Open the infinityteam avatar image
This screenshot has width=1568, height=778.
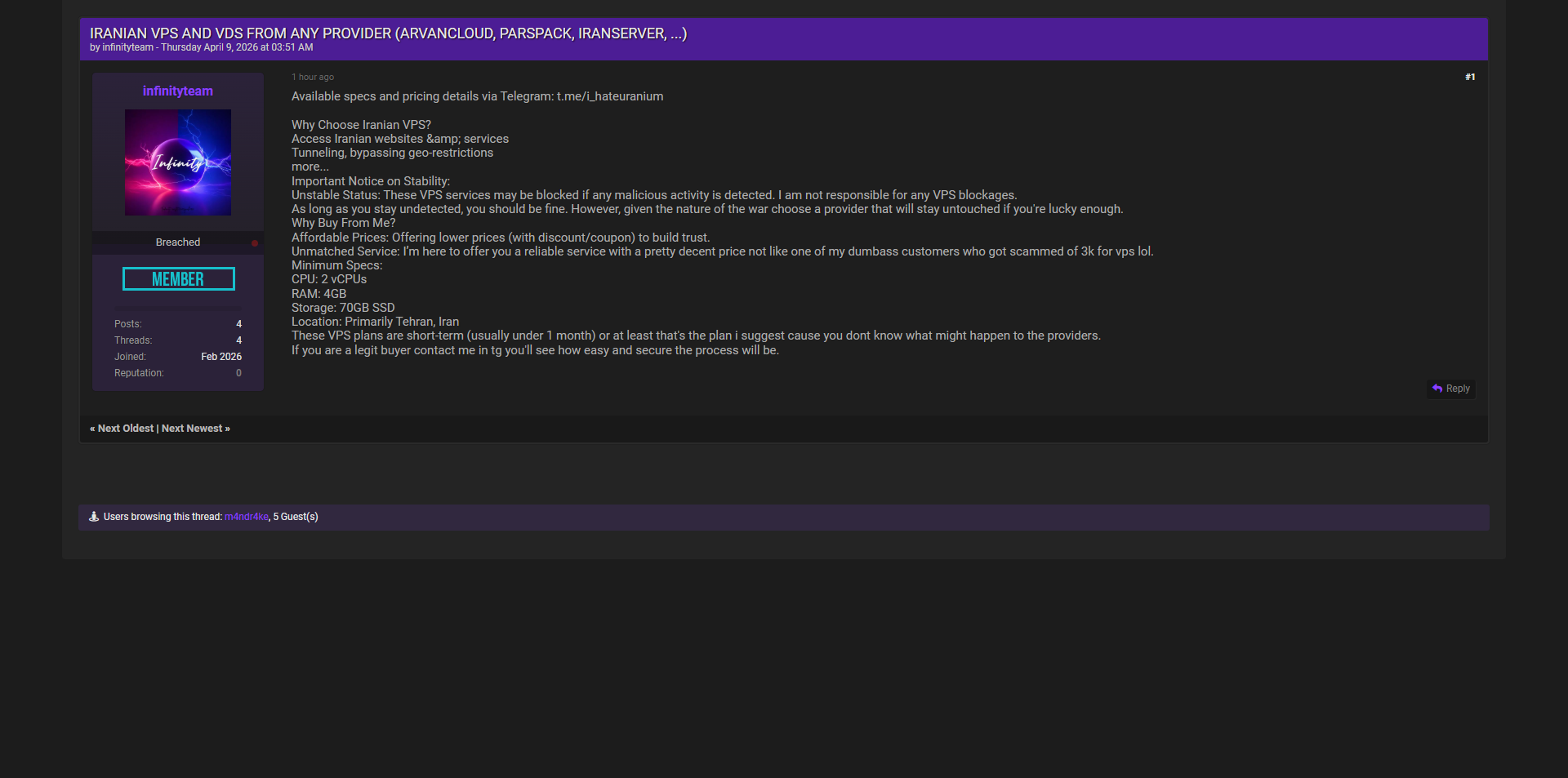[178, 162]
